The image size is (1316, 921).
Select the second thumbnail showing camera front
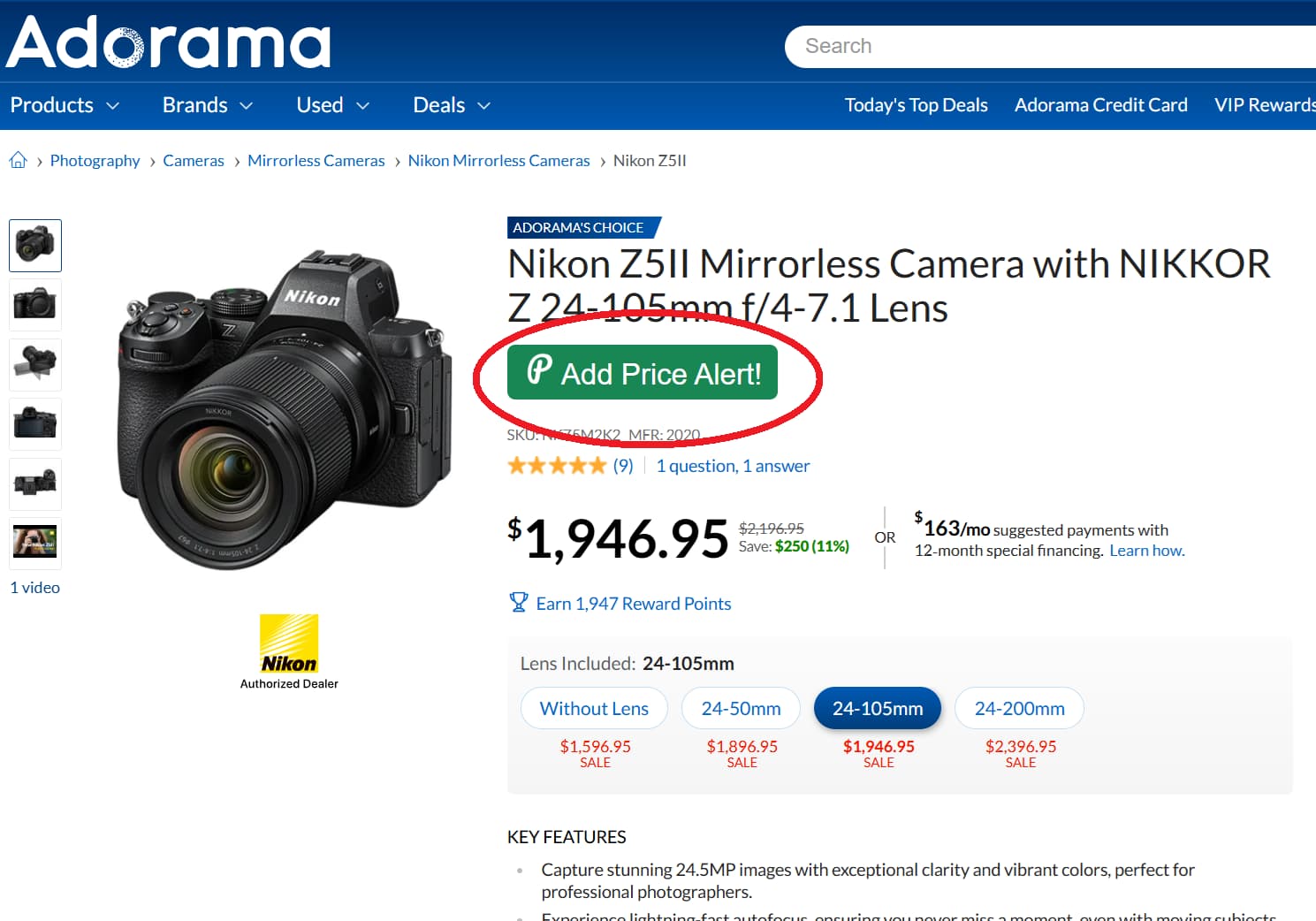35,305
